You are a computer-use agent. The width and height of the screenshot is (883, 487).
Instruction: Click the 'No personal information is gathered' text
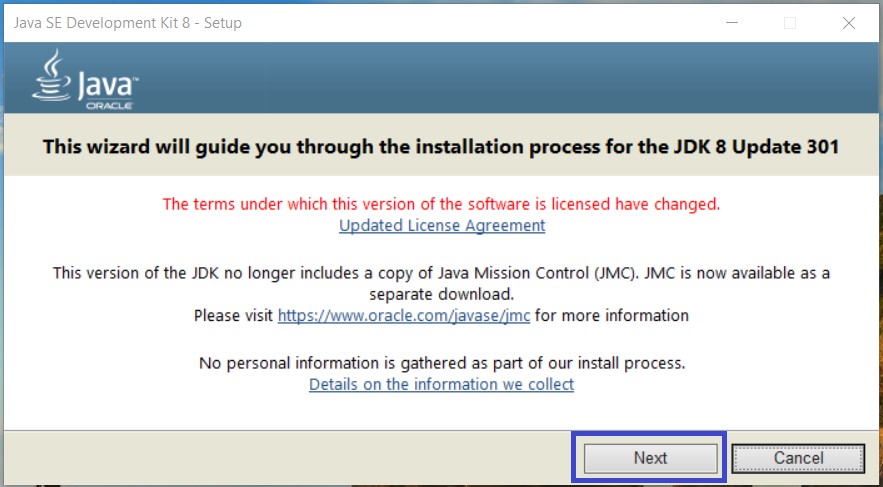tap(442, 362)
